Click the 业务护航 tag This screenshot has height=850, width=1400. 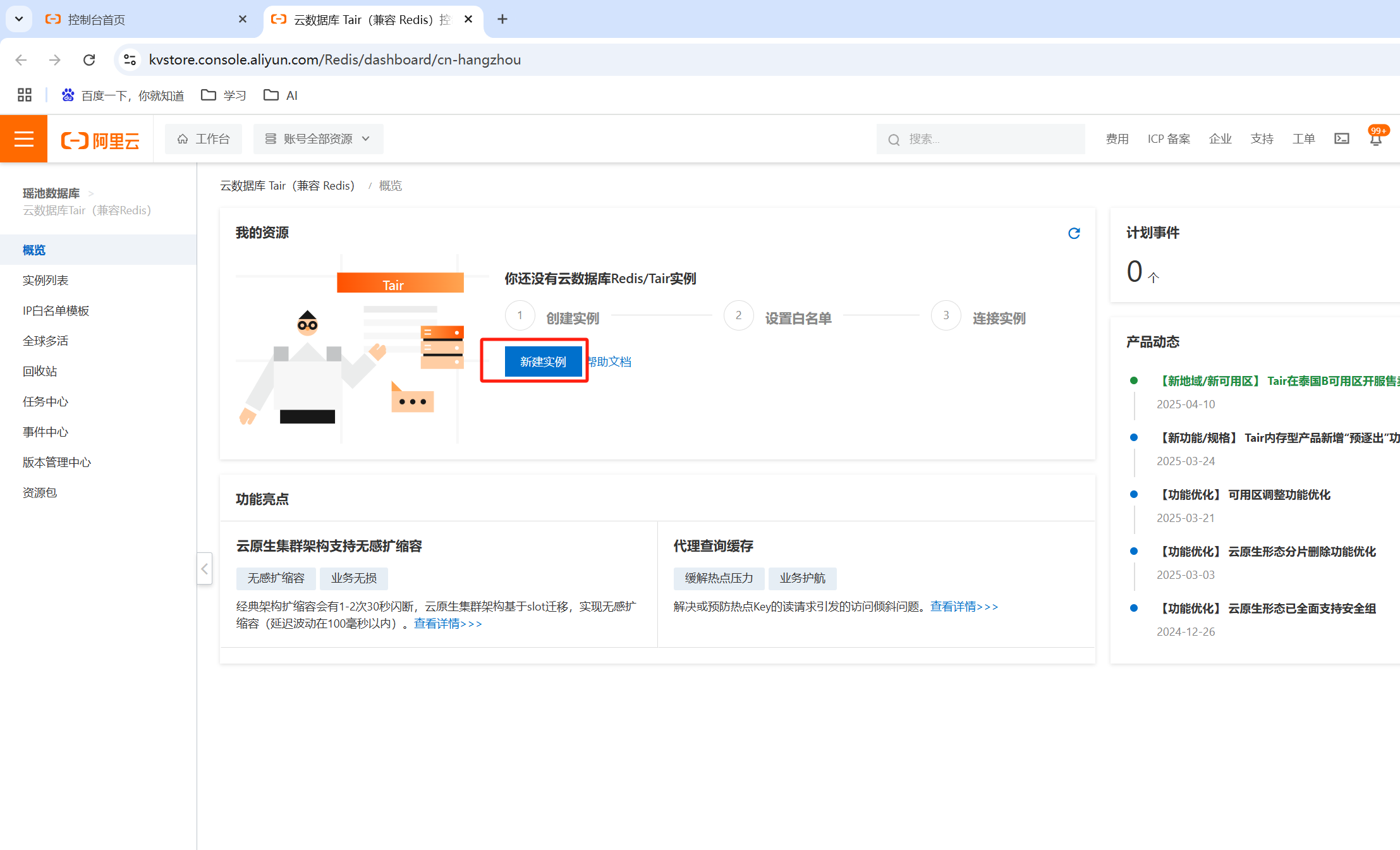tap(803, 578)
